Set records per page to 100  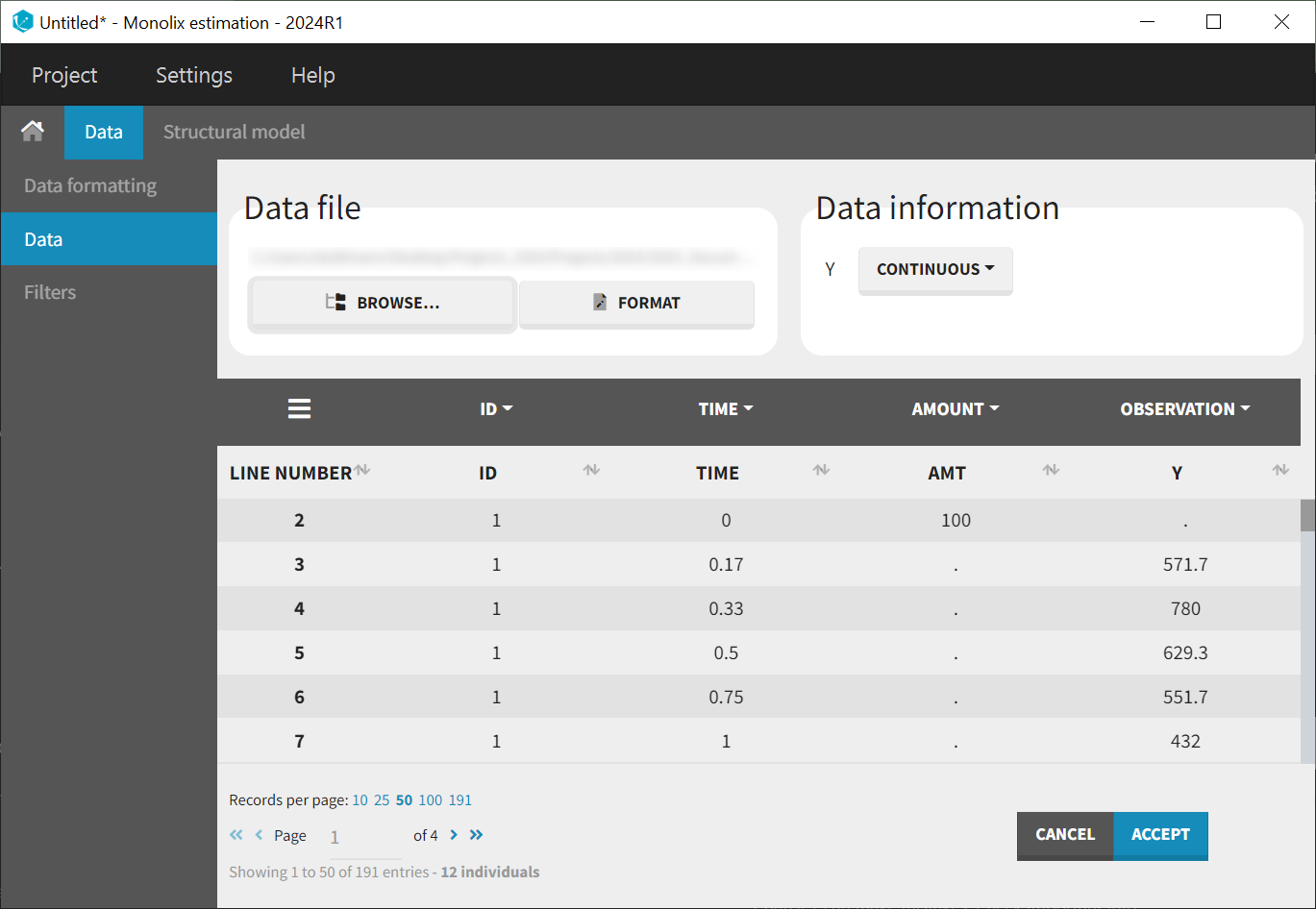click(430, 800)
